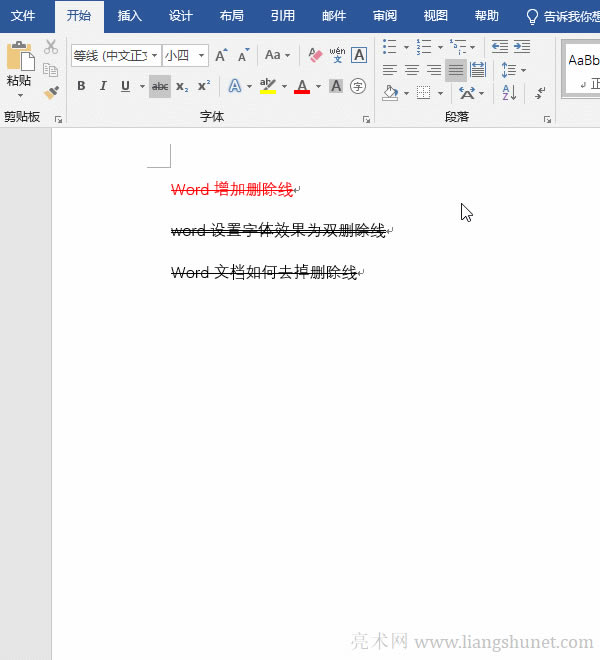Click the Format Painter brush icon
Image resolution: width=600 pixels, height=660 pixels.
coord(51,92)
